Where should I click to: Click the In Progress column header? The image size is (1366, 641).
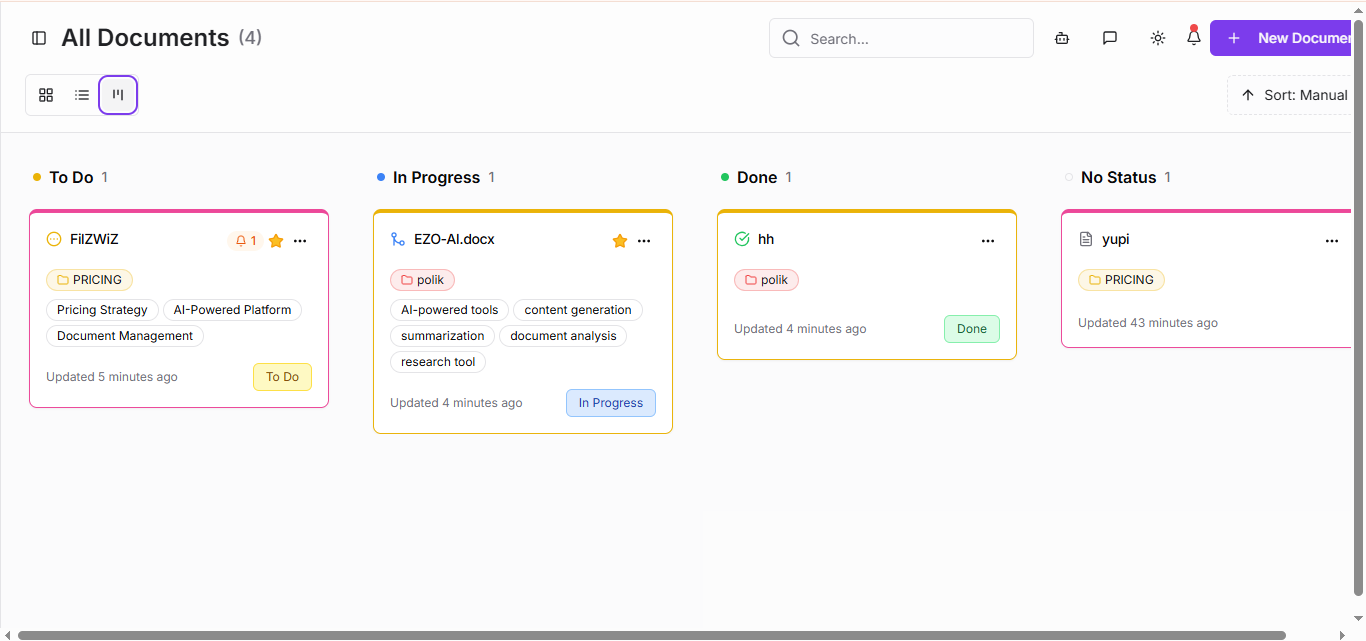(436, 177)
